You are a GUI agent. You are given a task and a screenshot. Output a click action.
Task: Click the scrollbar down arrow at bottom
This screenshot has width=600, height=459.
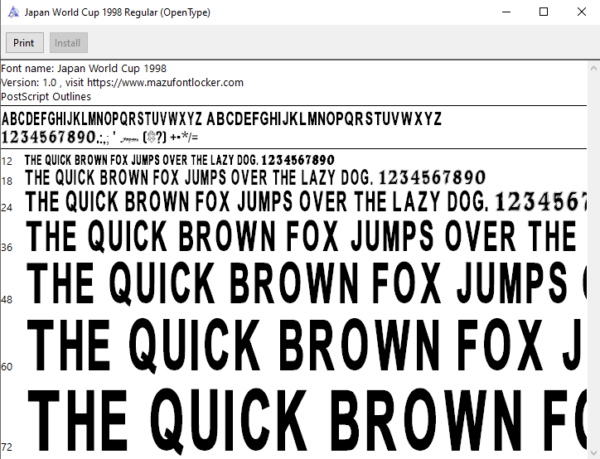click(x=593, y=453)
